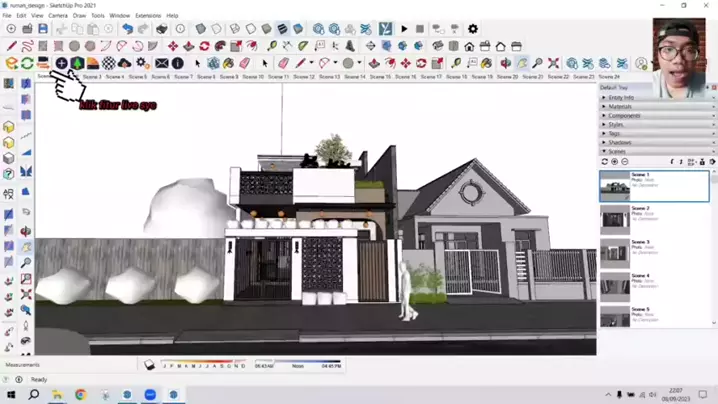718x404 pixels.
Task: Click the Remove Scene minus icon
Action: tap(625, 162)
